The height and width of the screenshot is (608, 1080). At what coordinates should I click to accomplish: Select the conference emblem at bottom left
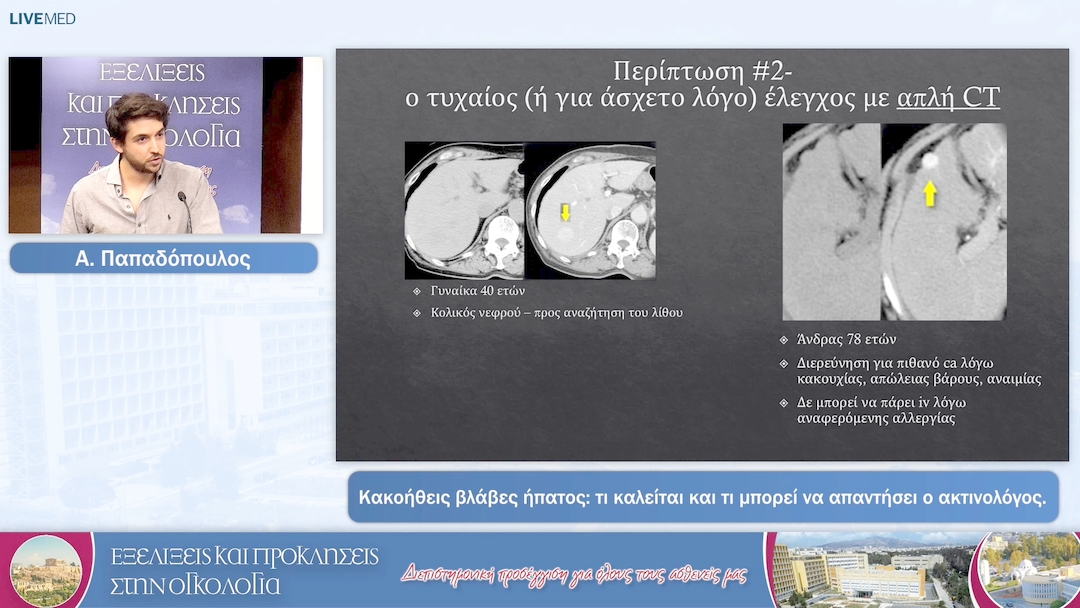coord(47,573)
